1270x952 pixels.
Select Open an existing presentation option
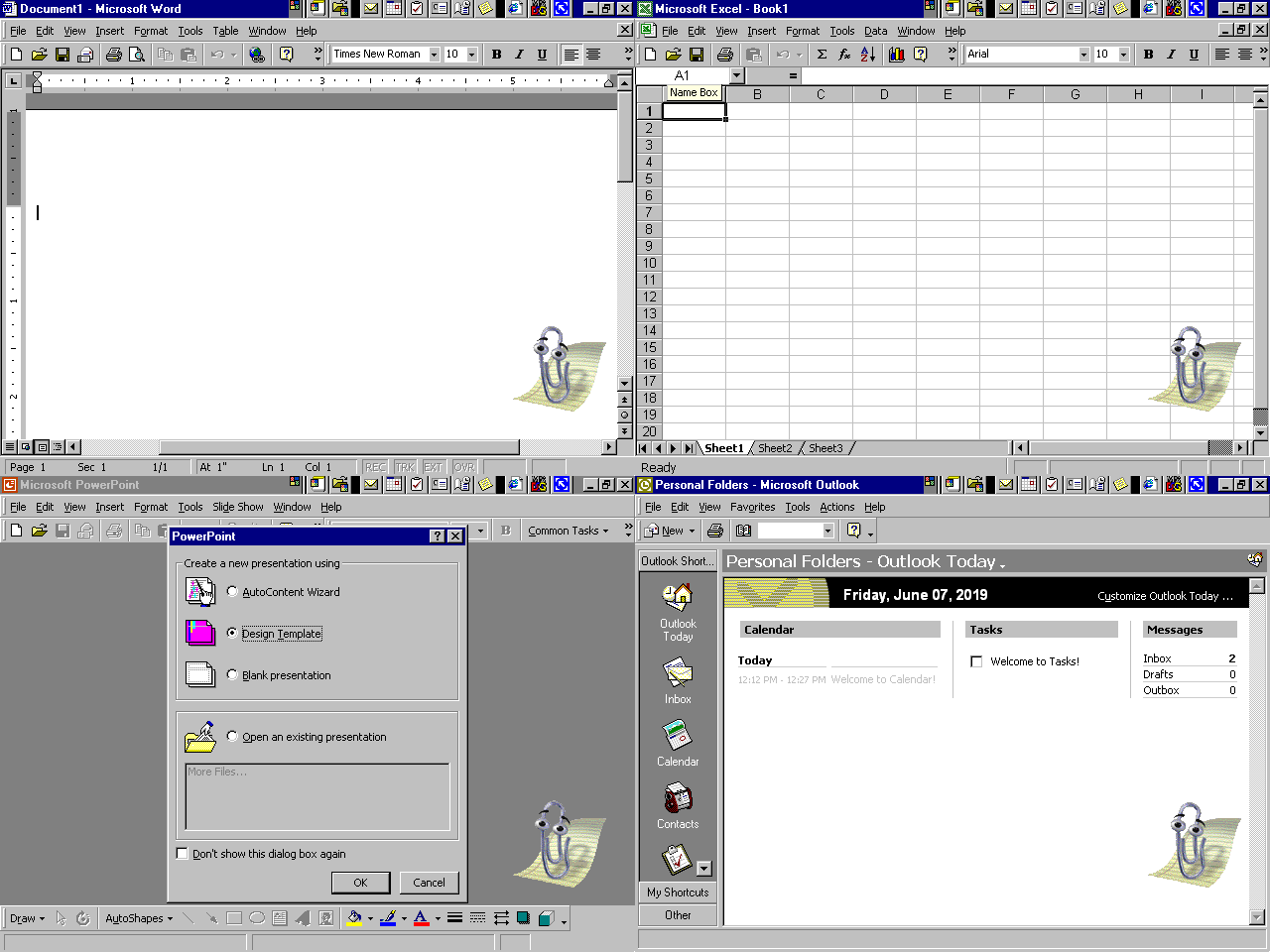coord(232,736)
